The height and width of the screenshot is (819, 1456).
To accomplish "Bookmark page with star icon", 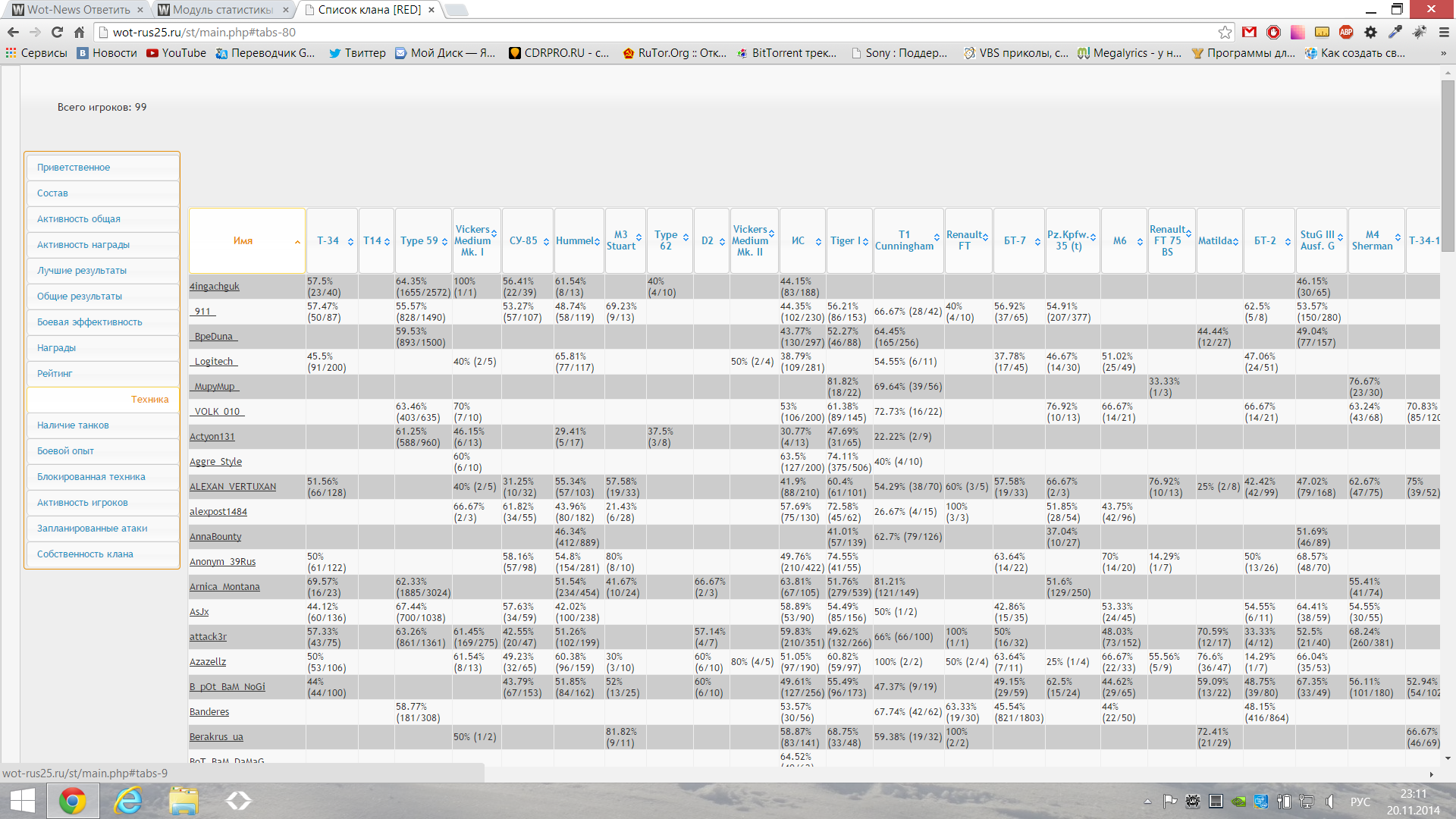I will click(x=1225, y=32).
